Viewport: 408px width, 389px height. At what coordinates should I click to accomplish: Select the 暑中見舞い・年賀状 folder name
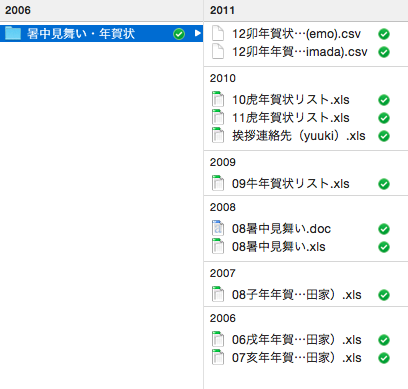81,34
